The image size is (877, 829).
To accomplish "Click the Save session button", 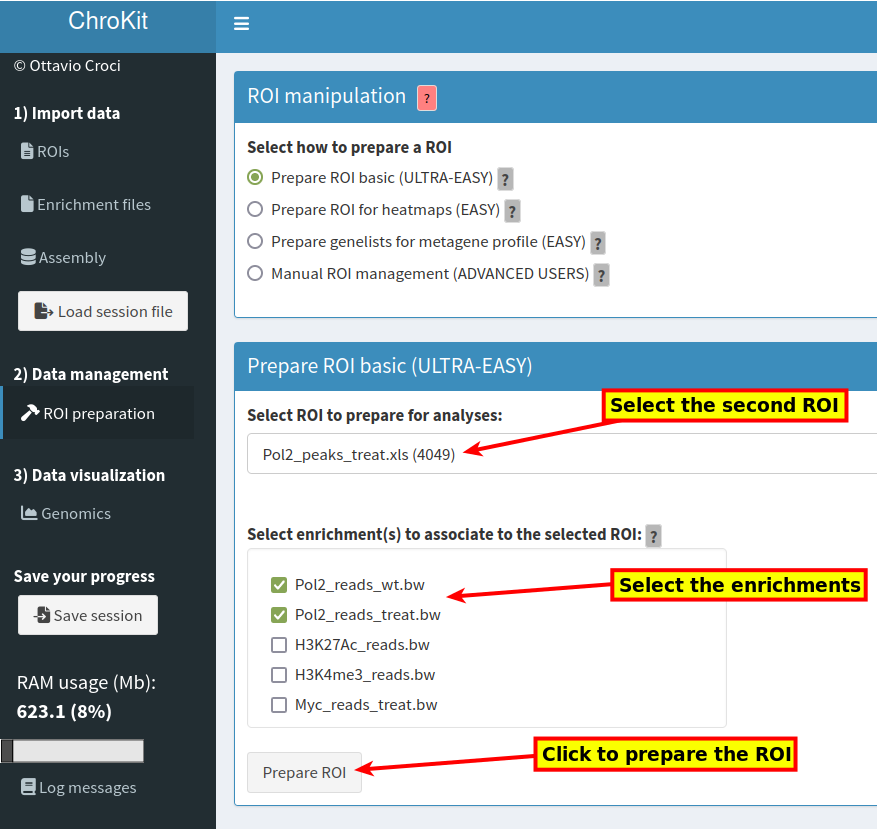I will [x=88, y=615].
